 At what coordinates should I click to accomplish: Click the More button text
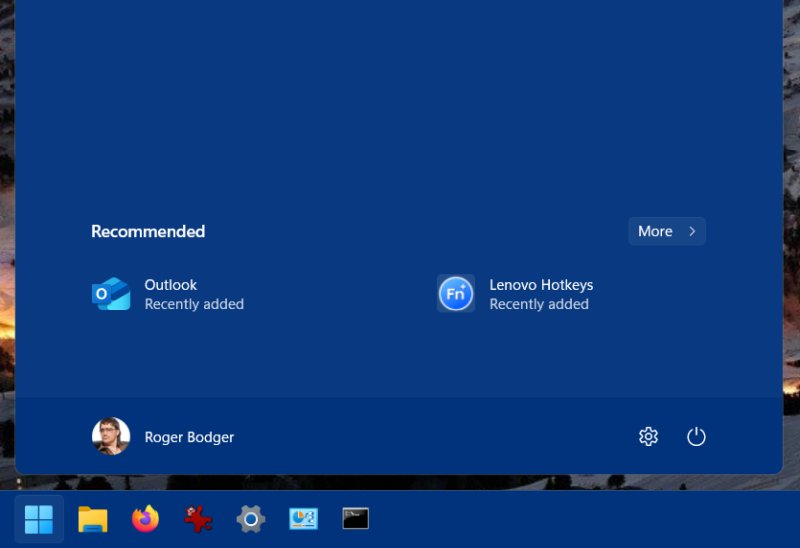coord(655,231)
